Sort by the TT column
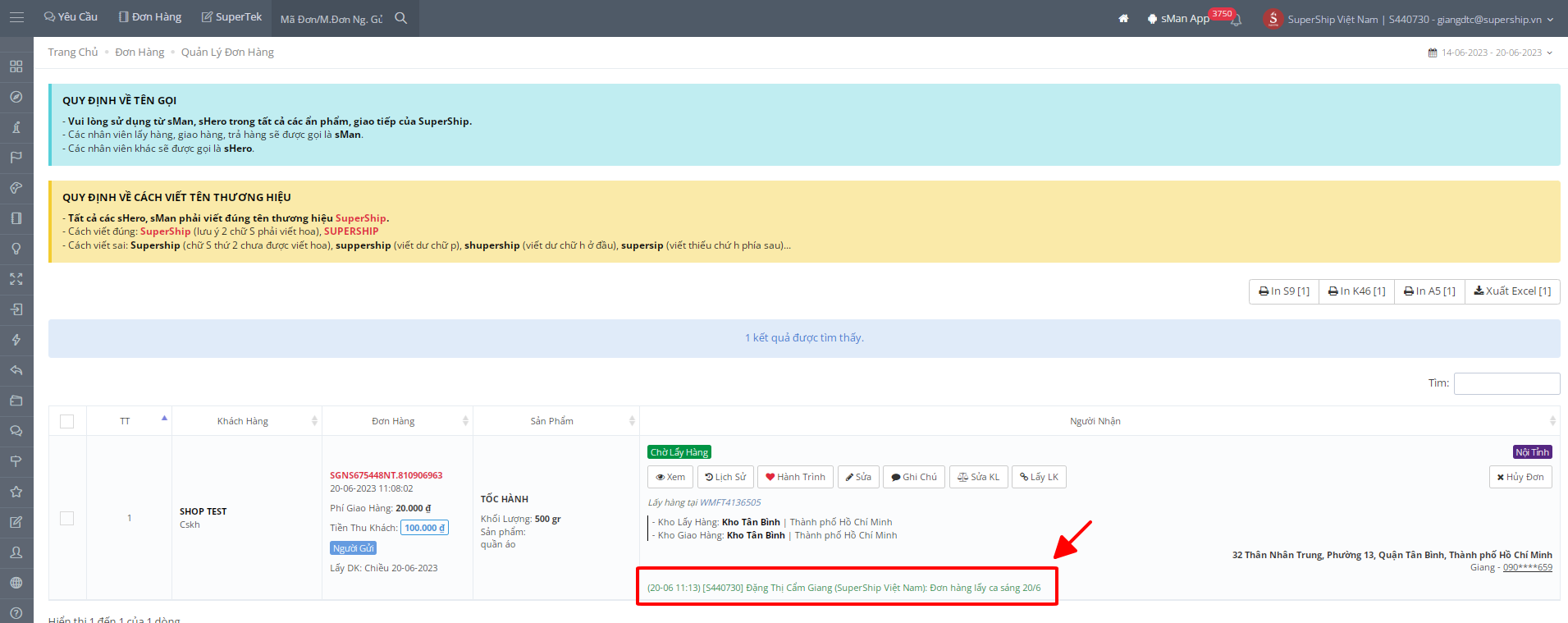 click(x=129, y=421)
